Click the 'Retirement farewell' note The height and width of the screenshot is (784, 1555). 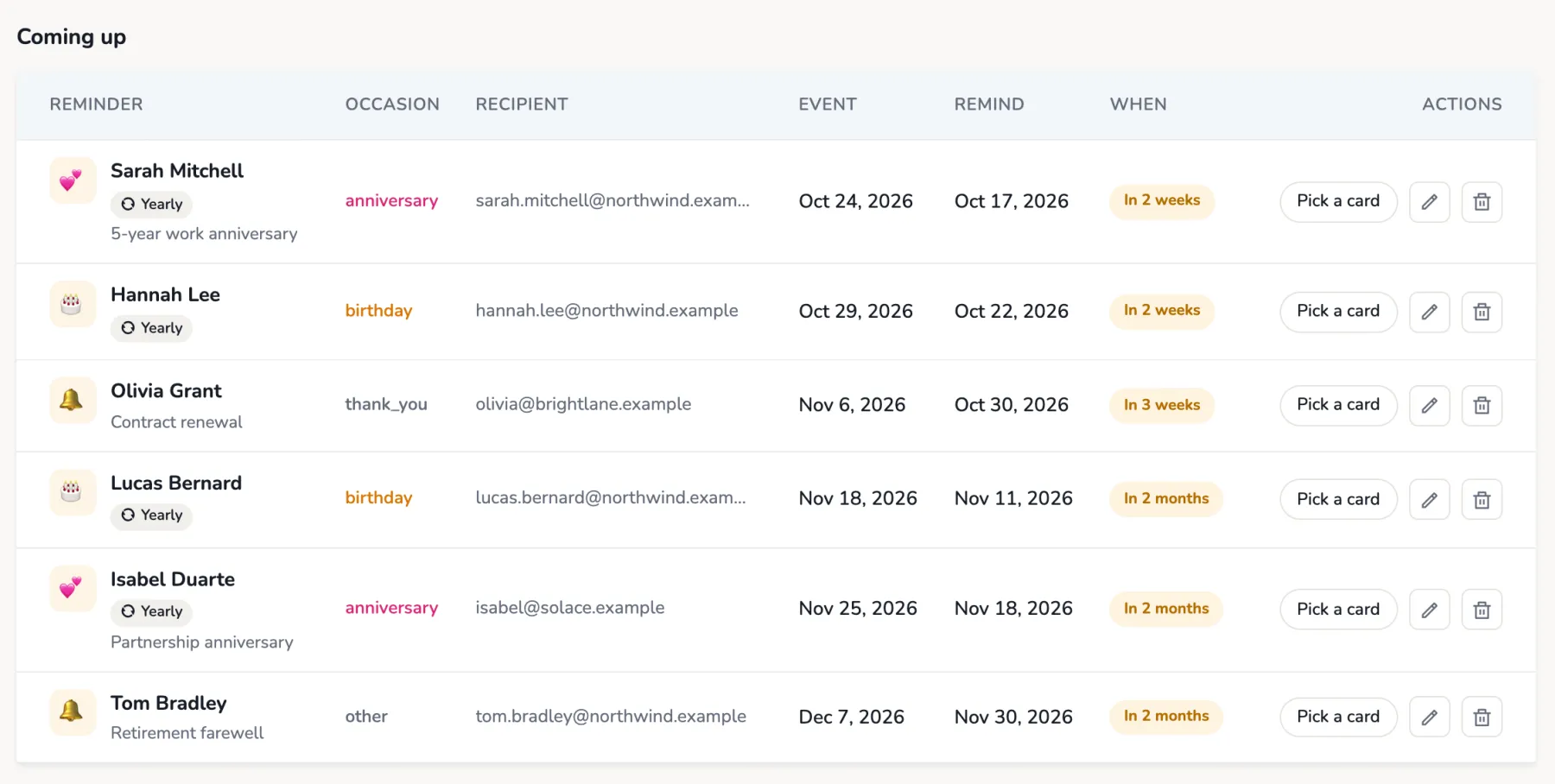point(187,733)
